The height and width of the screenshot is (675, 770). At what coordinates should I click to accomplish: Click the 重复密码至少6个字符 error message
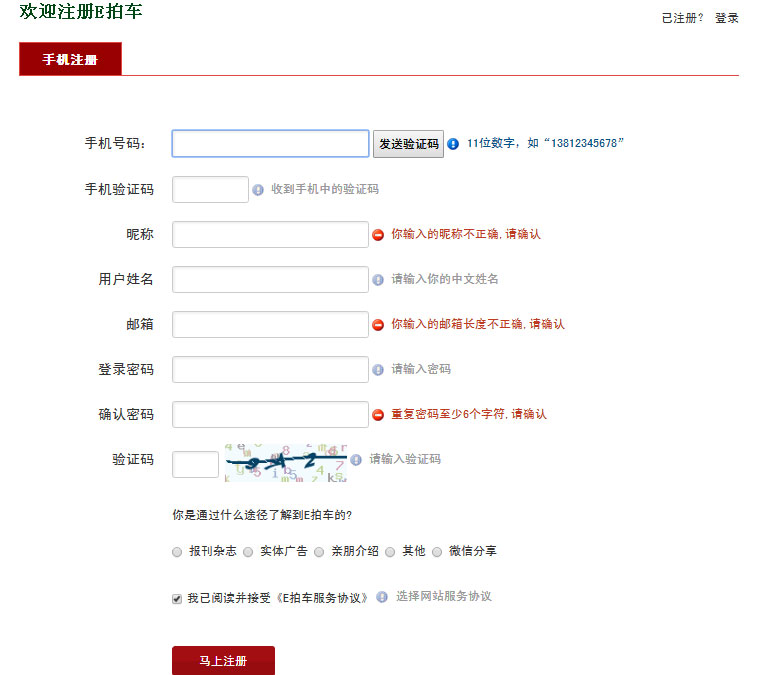coord(468,414)
